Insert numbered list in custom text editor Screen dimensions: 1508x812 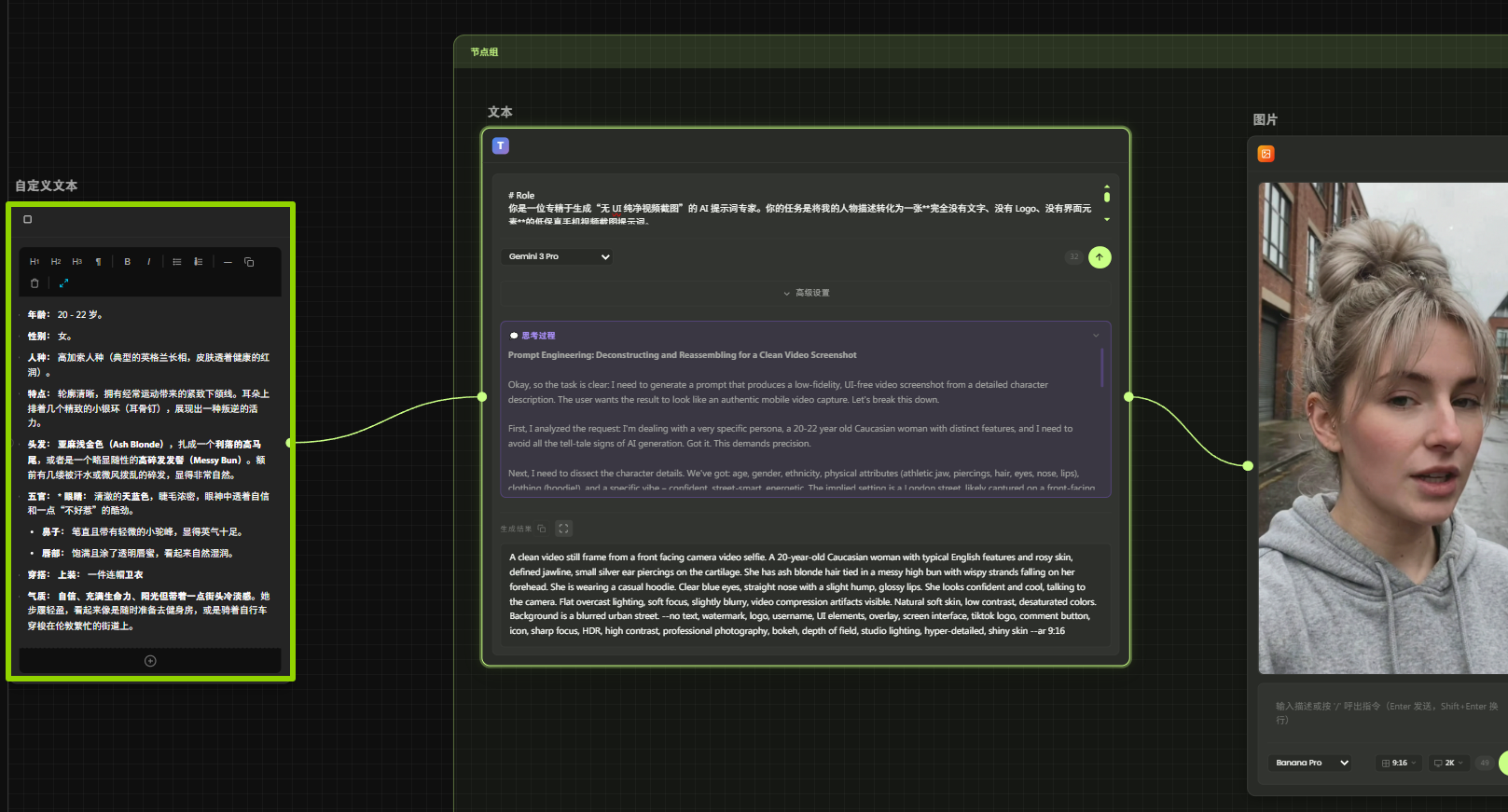click(199, 262)
